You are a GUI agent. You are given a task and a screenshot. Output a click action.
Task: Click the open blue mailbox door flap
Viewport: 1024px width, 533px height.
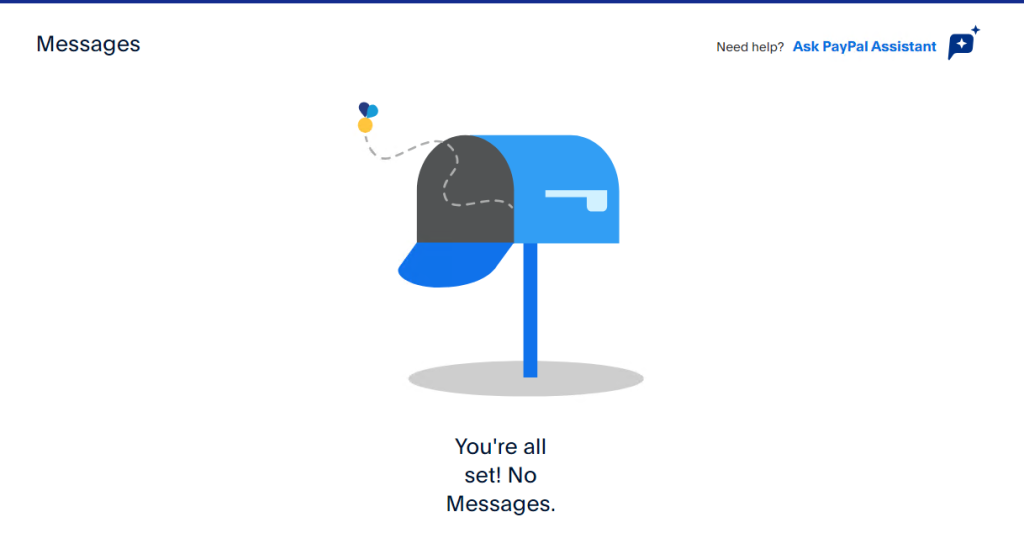(x=455, y=265)
